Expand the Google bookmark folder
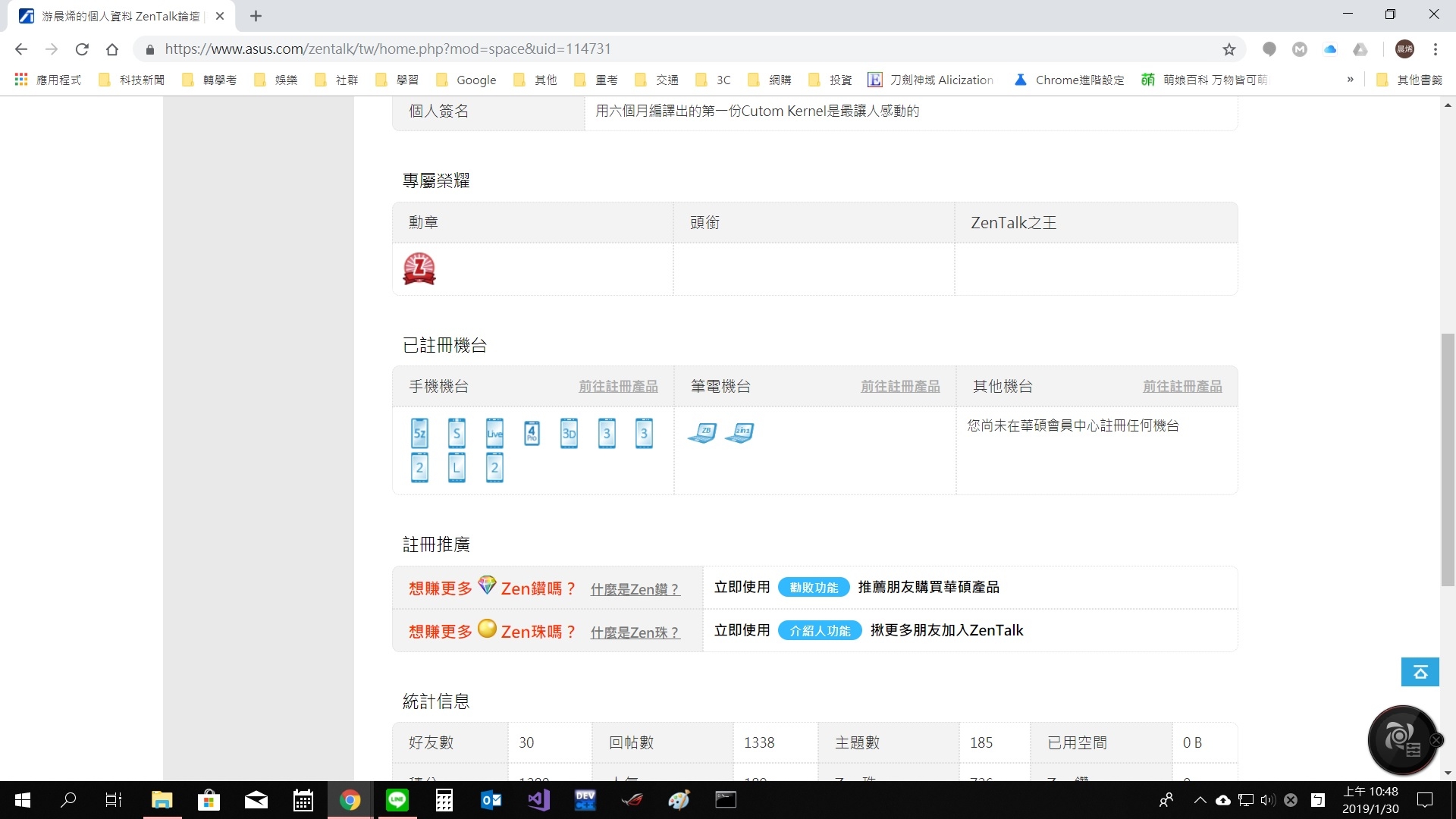 tap(466, 80)
